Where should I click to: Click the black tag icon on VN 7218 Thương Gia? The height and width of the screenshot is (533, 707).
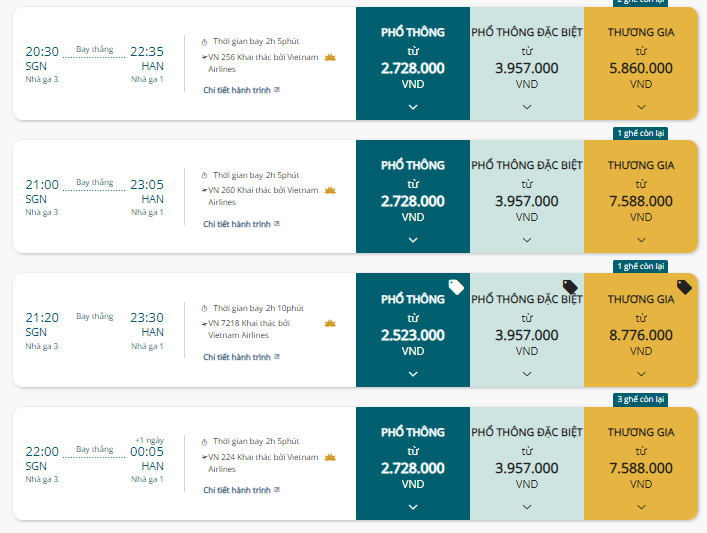tap(684, 287)
